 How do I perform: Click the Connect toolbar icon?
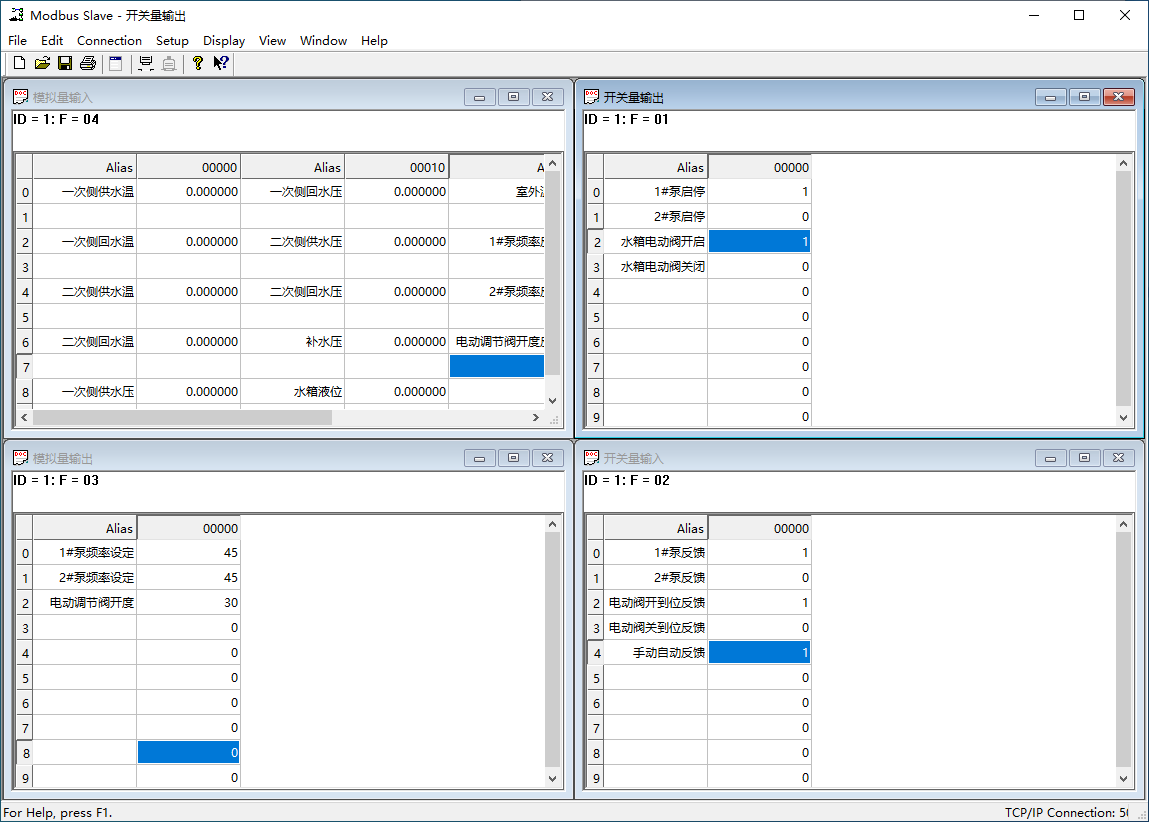point(146,63)
